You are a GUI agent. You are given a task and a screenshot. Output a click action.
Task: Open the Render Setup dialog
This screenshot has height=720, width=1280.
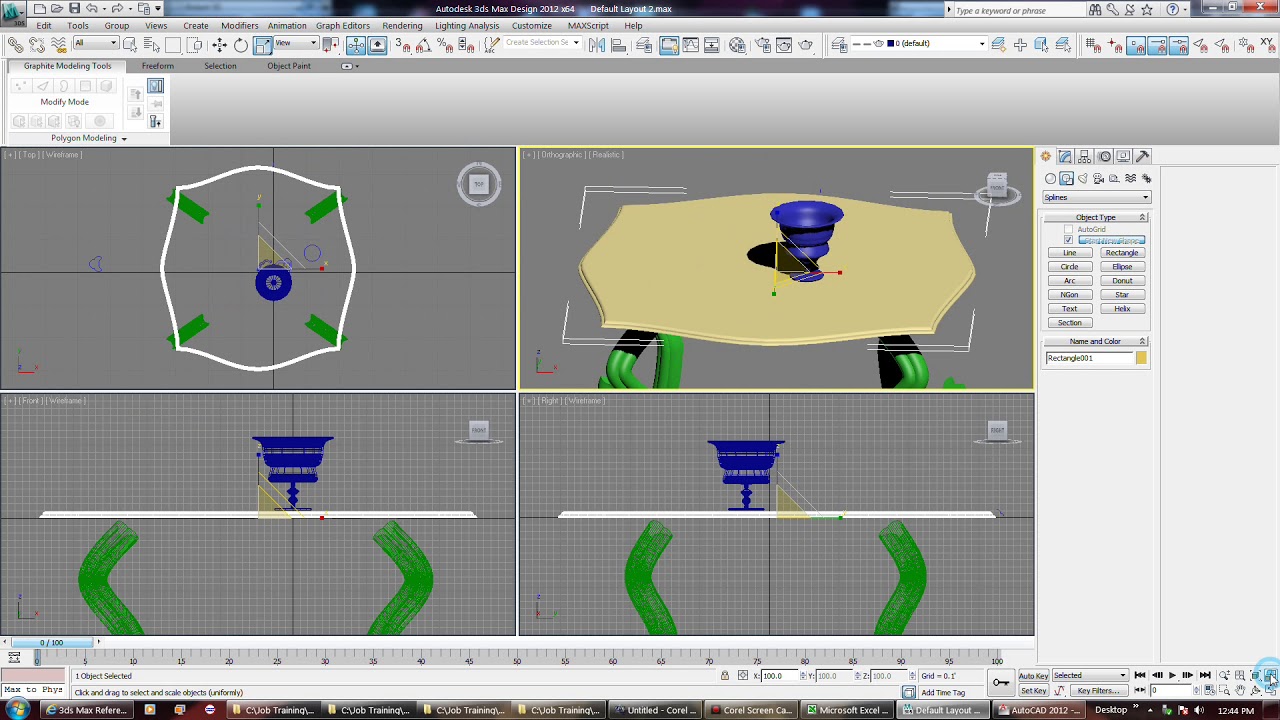763,45
